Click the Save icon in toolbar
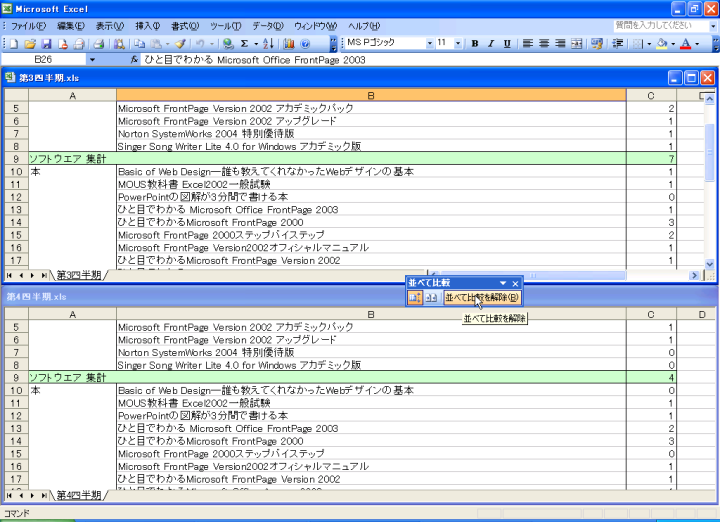This screenshot has width=720, height=522. point(46,44)
